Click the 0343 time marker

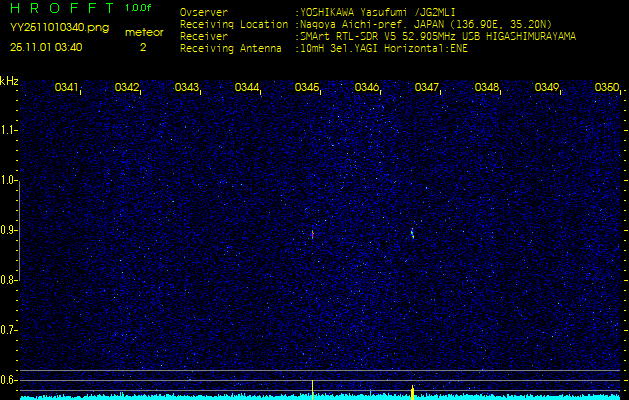tap(187, 87)
